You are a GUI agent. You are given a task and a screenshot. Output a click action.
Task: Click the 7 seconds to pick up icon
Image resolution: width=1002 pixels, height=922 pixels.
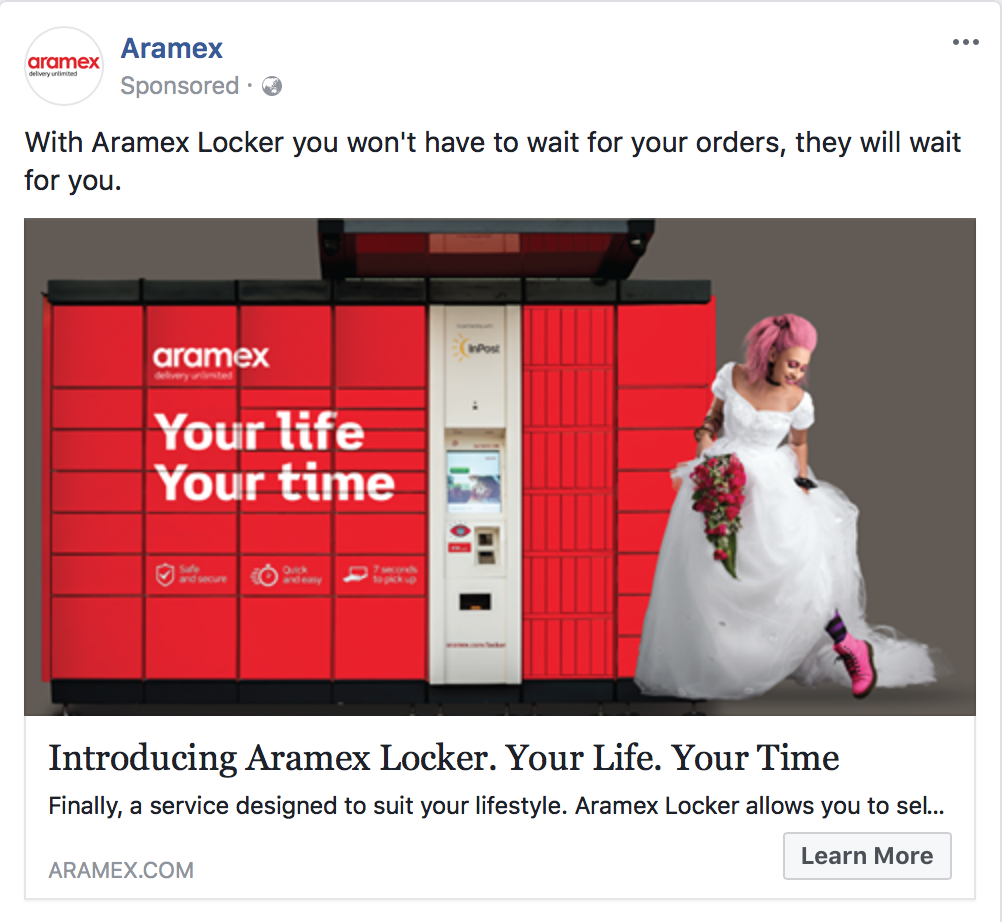point(355,574)
